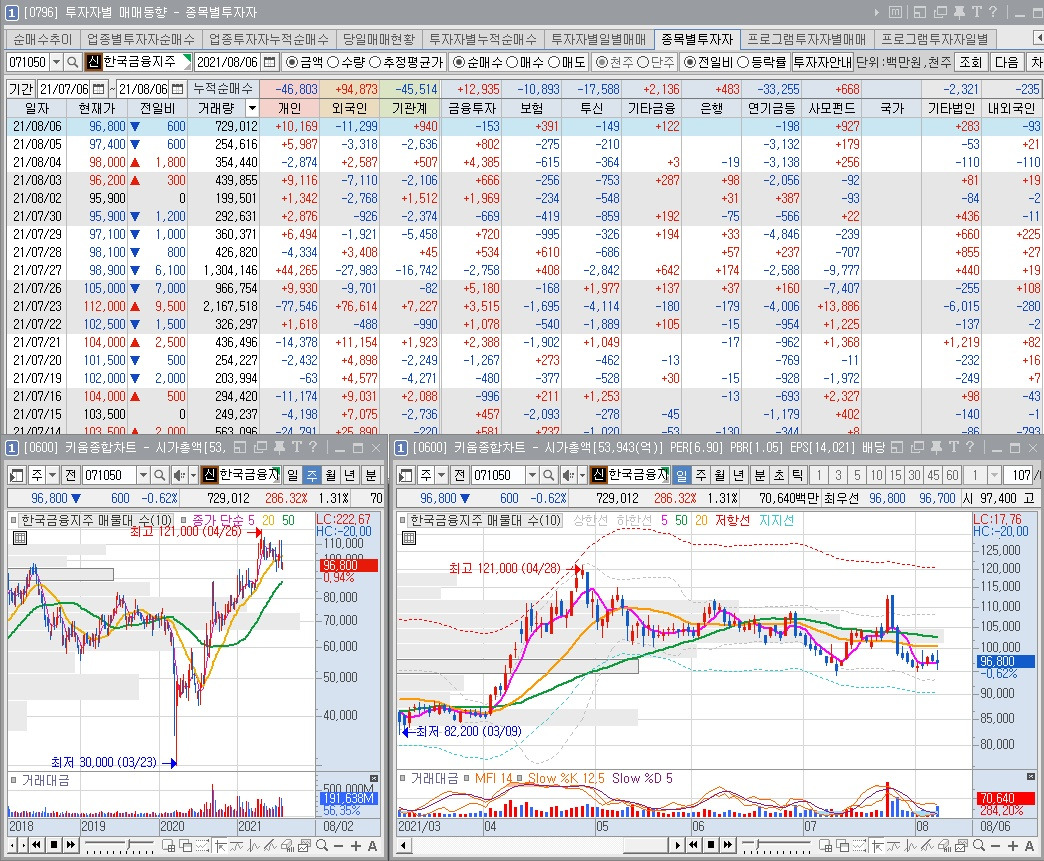Screen dimensions: 1044x861
Task: Adjust the zoom slider in right chart bottom bar
Action: click(758, 844)
